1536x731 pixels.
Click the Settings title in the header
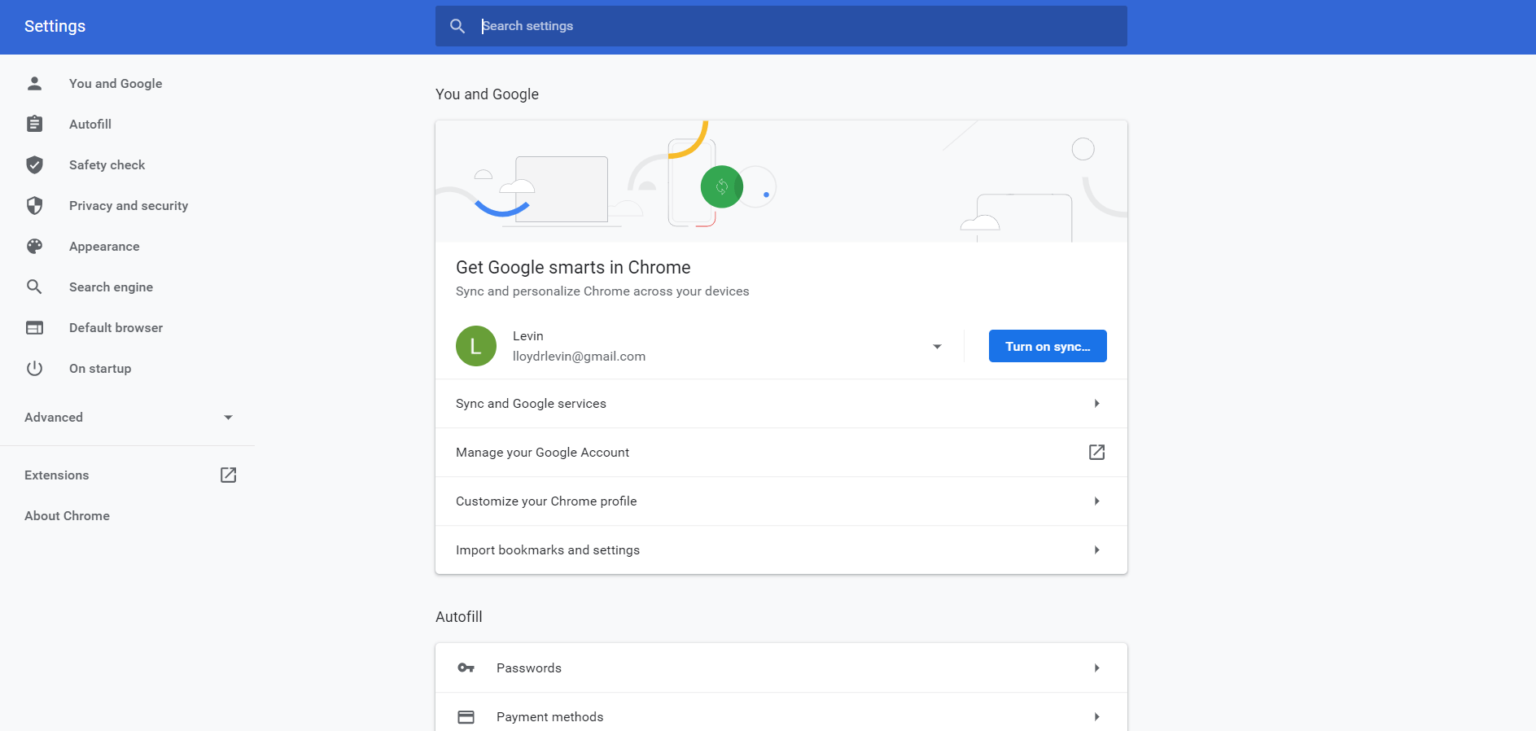55,26
